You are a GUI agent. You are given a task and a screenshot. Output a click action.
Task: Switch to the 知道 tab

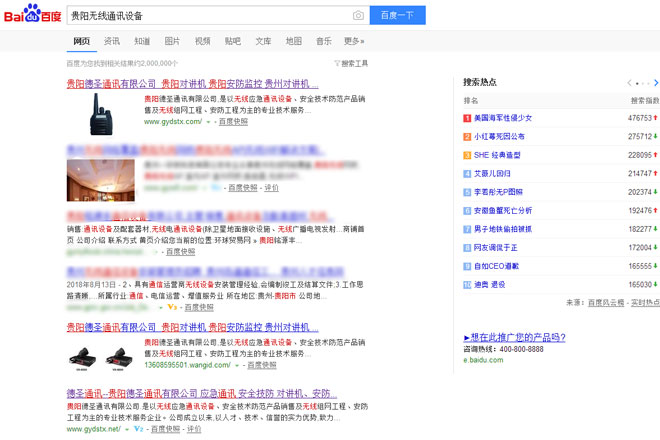pos(142,41)
